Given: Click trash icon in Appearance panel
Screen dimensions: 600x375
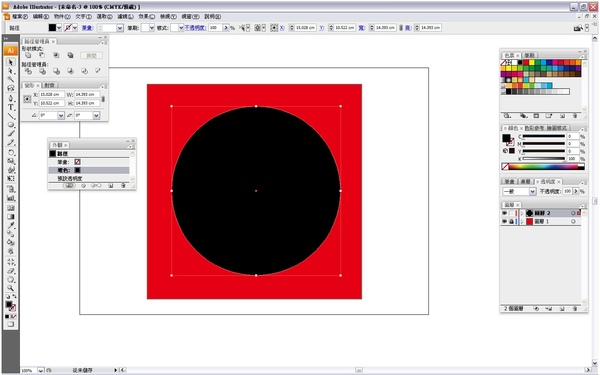Looking at the screenshot, I should 123,186.
